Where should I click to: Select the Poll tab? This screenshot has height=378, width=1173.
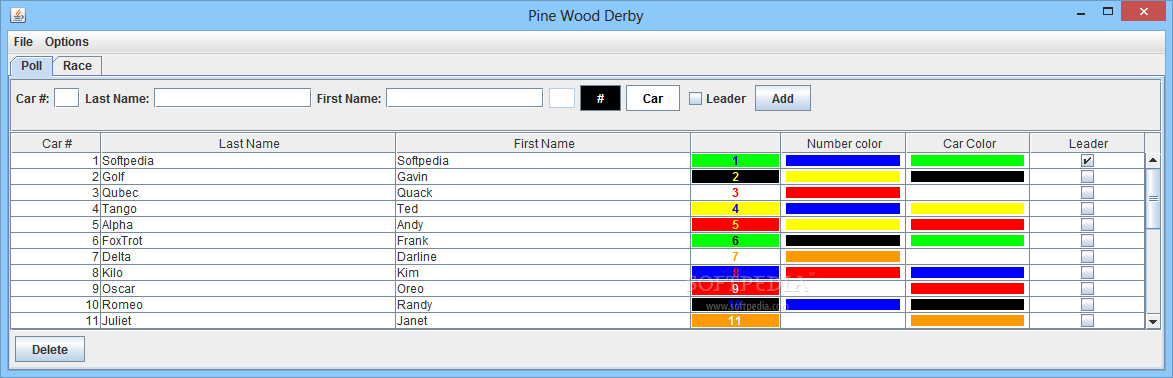31,66
